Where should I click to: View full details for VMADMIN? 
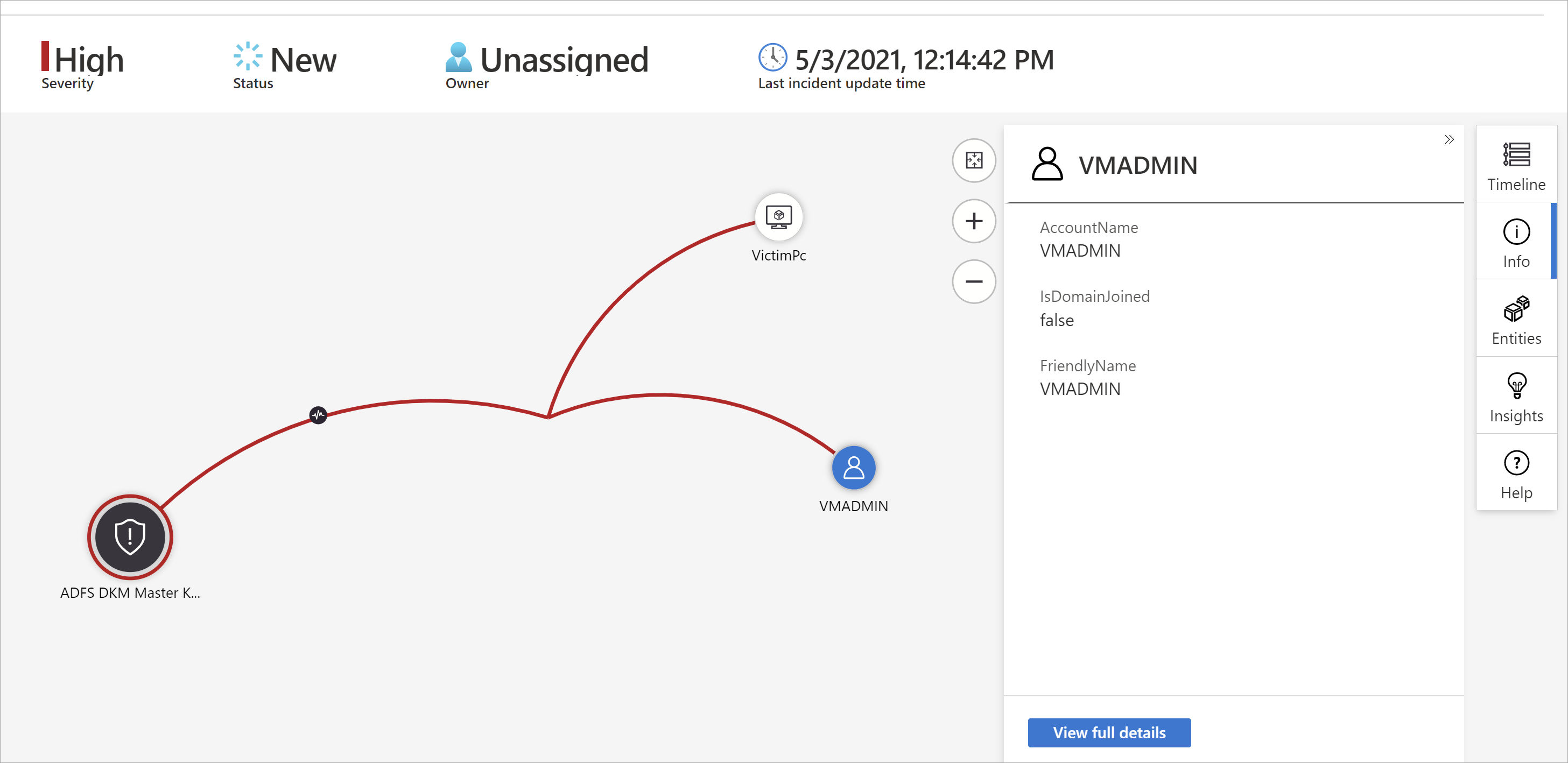(x=1109, y=733)
